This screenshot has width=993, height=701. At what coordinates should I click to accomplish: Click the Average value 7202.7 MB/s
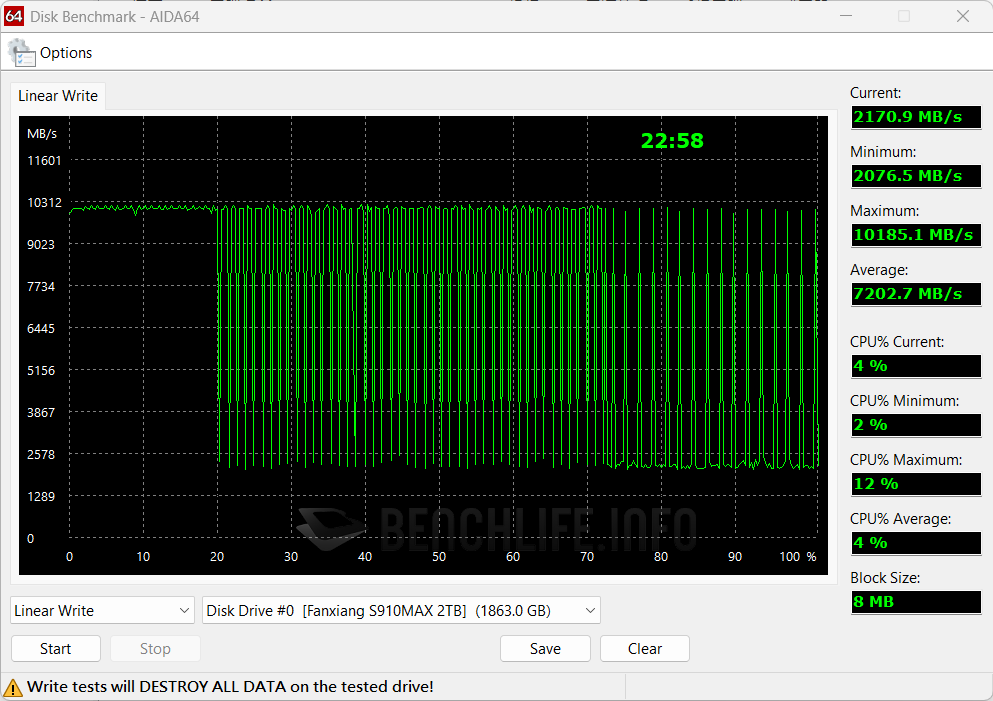click(x=916, y=294)
